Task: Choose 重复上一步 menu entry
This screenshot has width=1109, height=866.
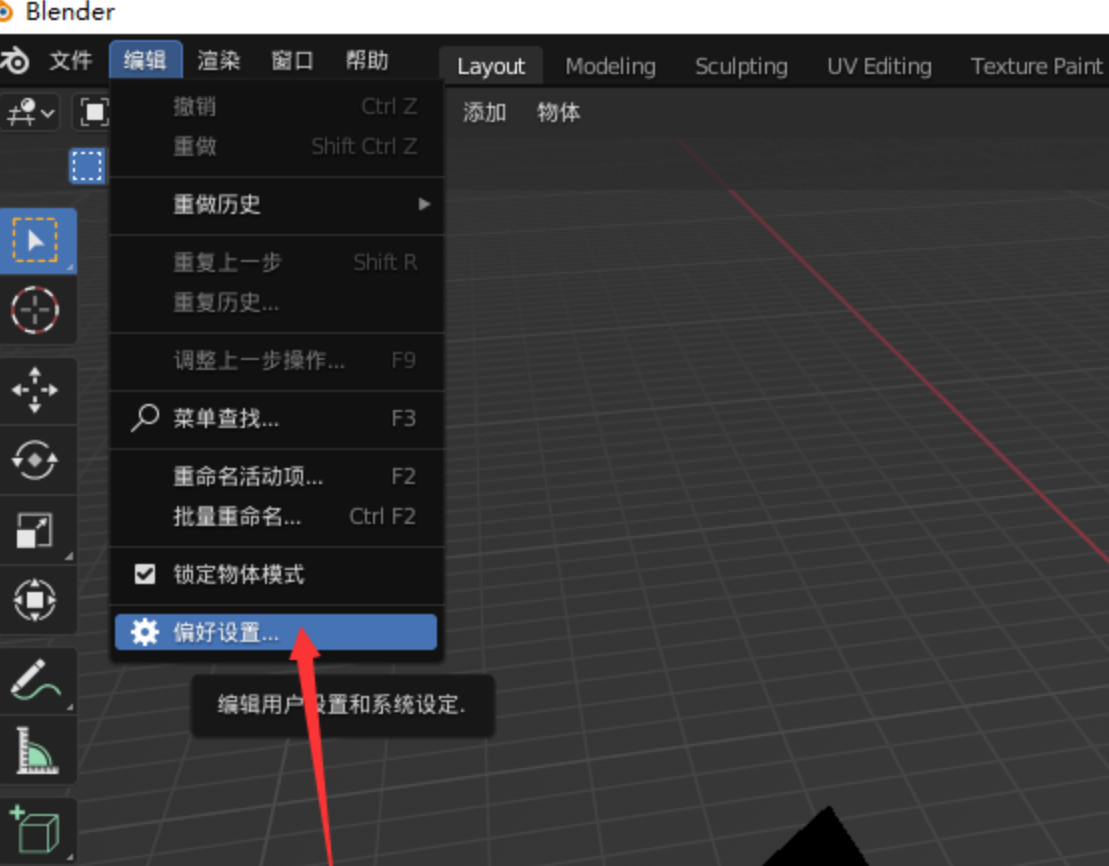Action: click(277, 262)
